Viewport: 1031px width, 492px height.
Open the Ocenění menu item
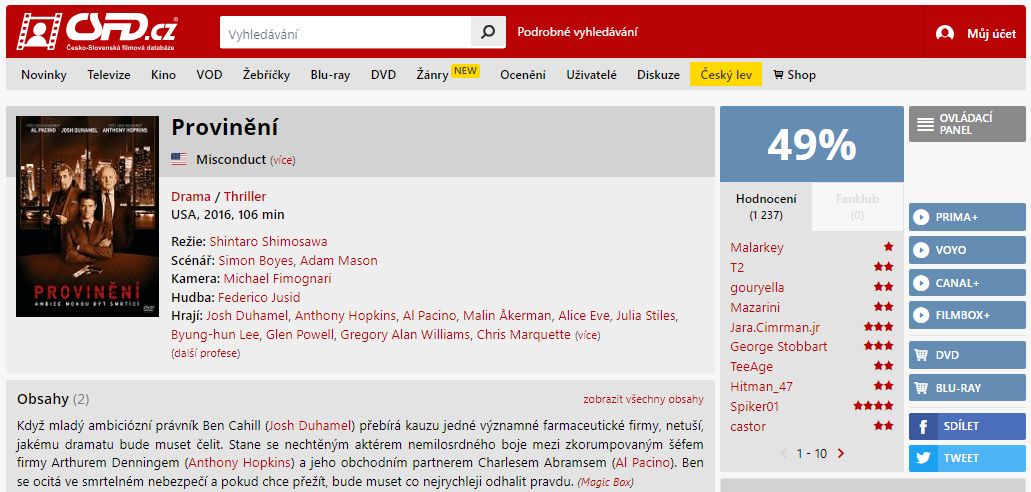(x=523, y=75)
